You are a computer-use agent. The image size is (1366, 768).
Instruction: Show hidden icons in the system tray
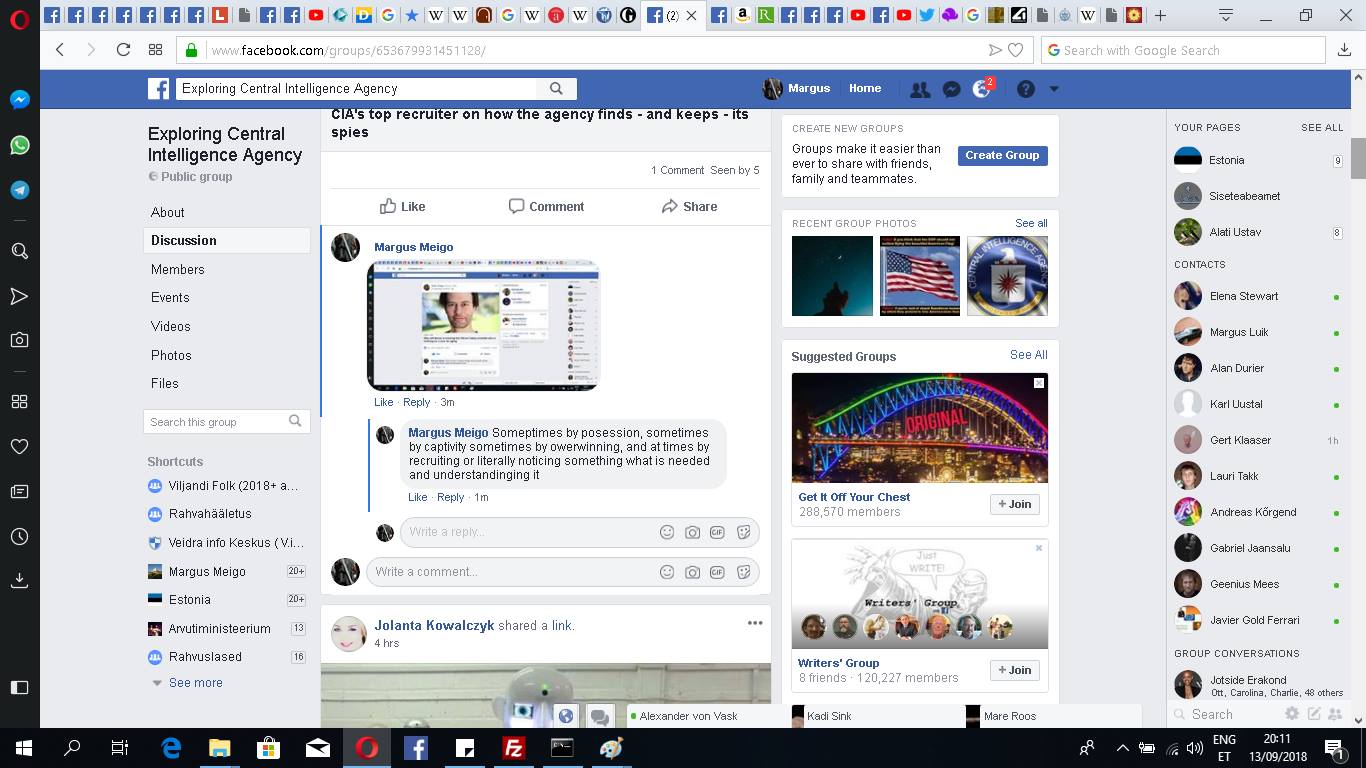tap(1122, 747)
